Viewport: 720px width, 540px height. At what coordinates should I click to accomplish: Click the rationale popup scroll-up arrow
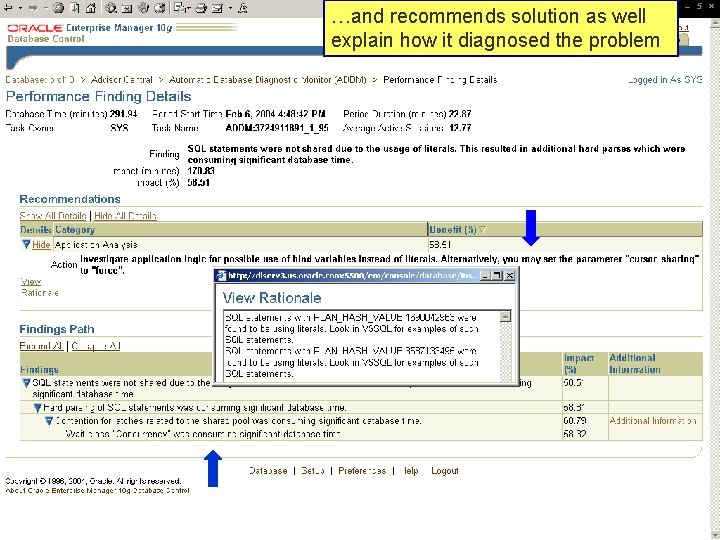(505, 317)
